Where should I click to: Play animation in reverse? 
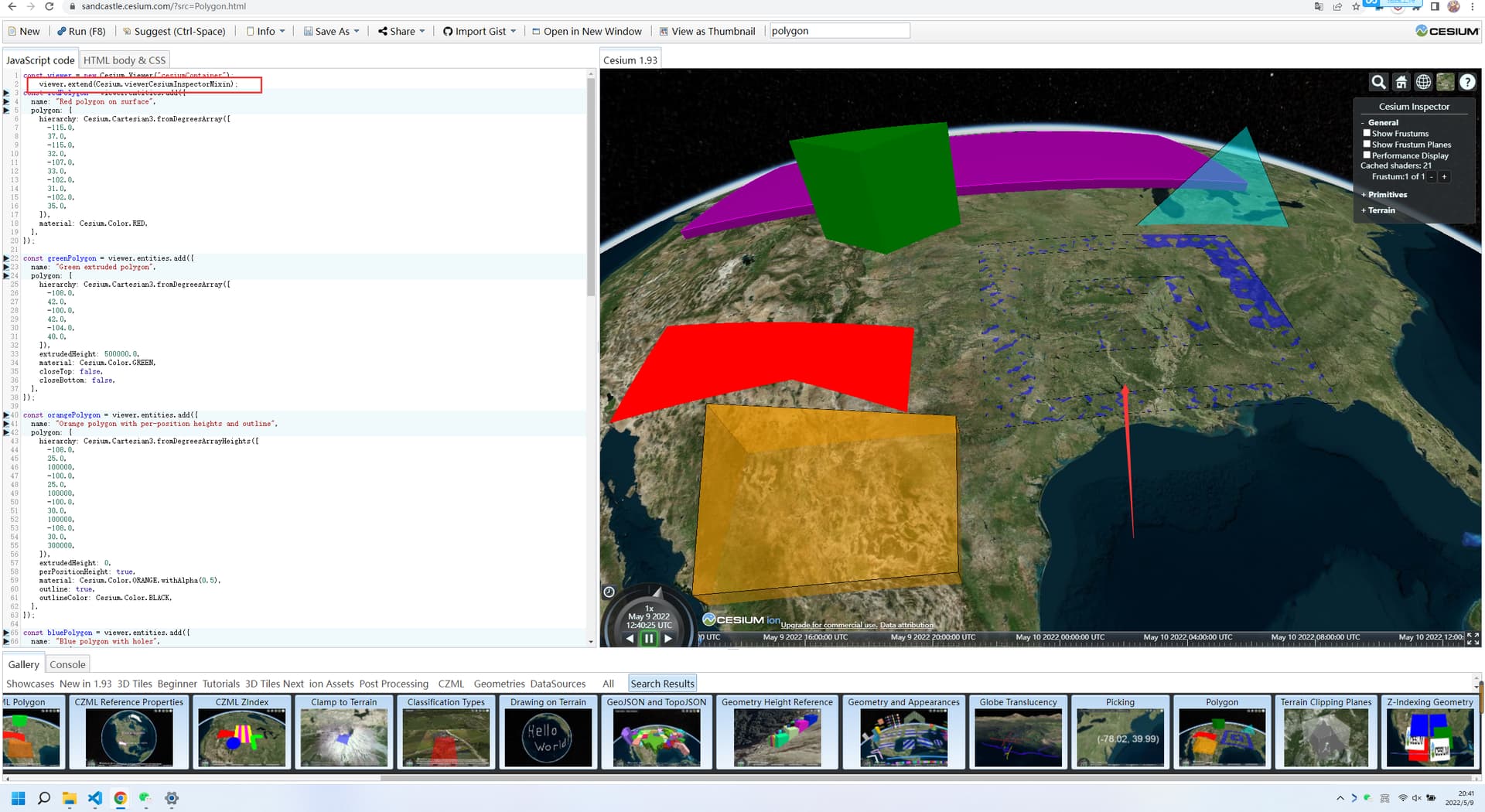630,639
